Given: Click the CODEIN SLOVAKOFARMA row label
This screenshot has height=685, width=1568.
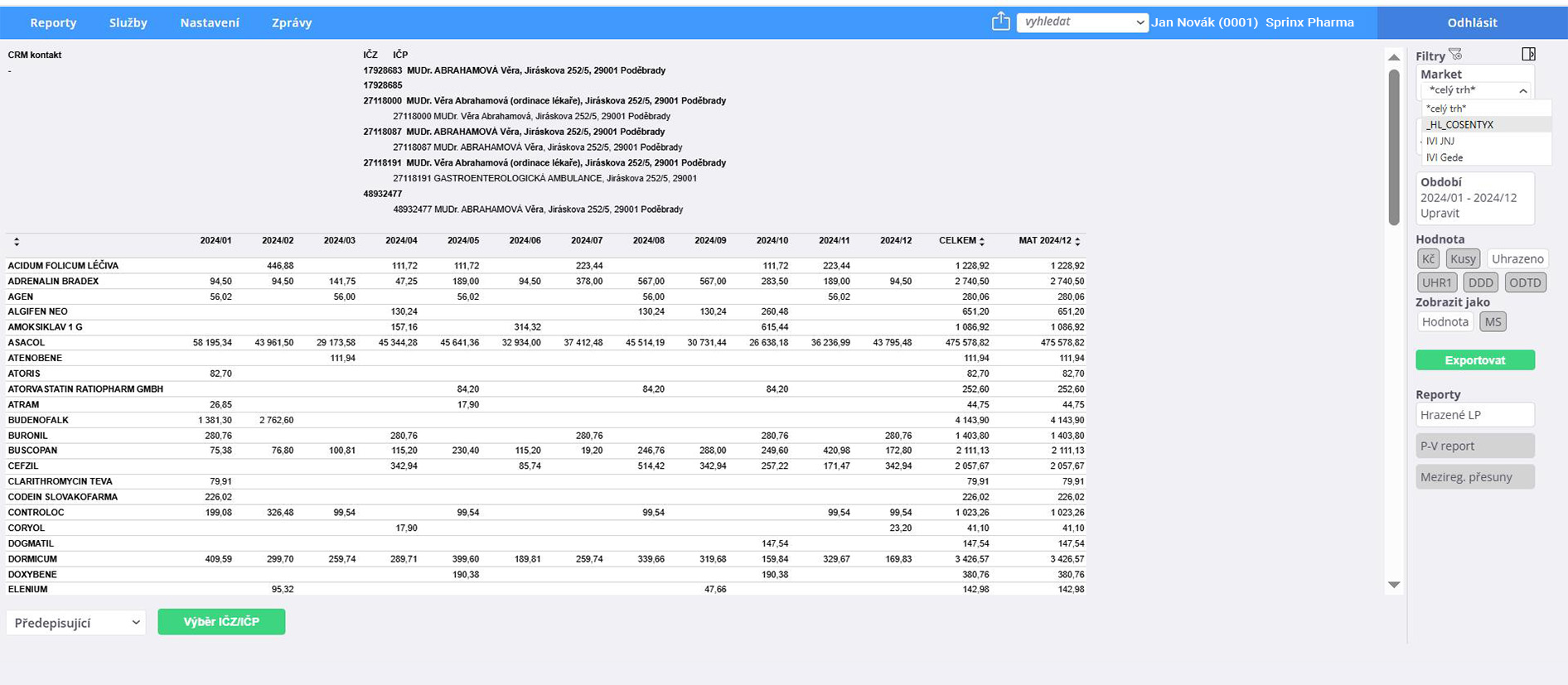Looking at the screenshot, I should pyautogui.click(x=63, y=497).
